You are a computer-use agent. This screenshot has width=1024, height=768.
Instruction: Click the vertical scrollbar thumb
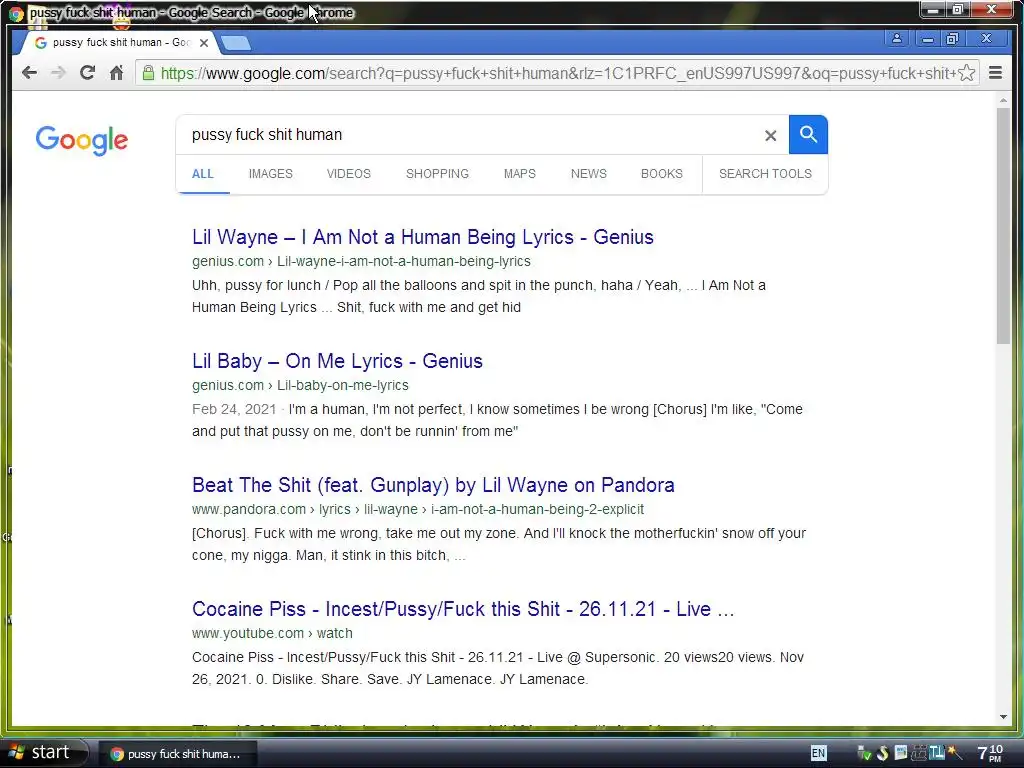click(1003, 226)
